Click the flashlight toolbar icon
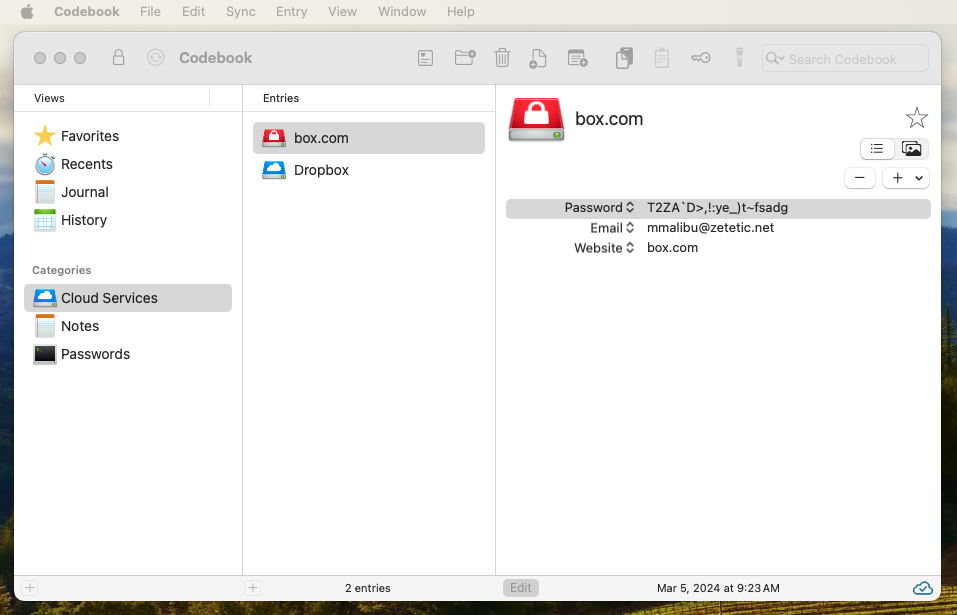The height and width of the screenshot is (615, 957). [739, 59]
